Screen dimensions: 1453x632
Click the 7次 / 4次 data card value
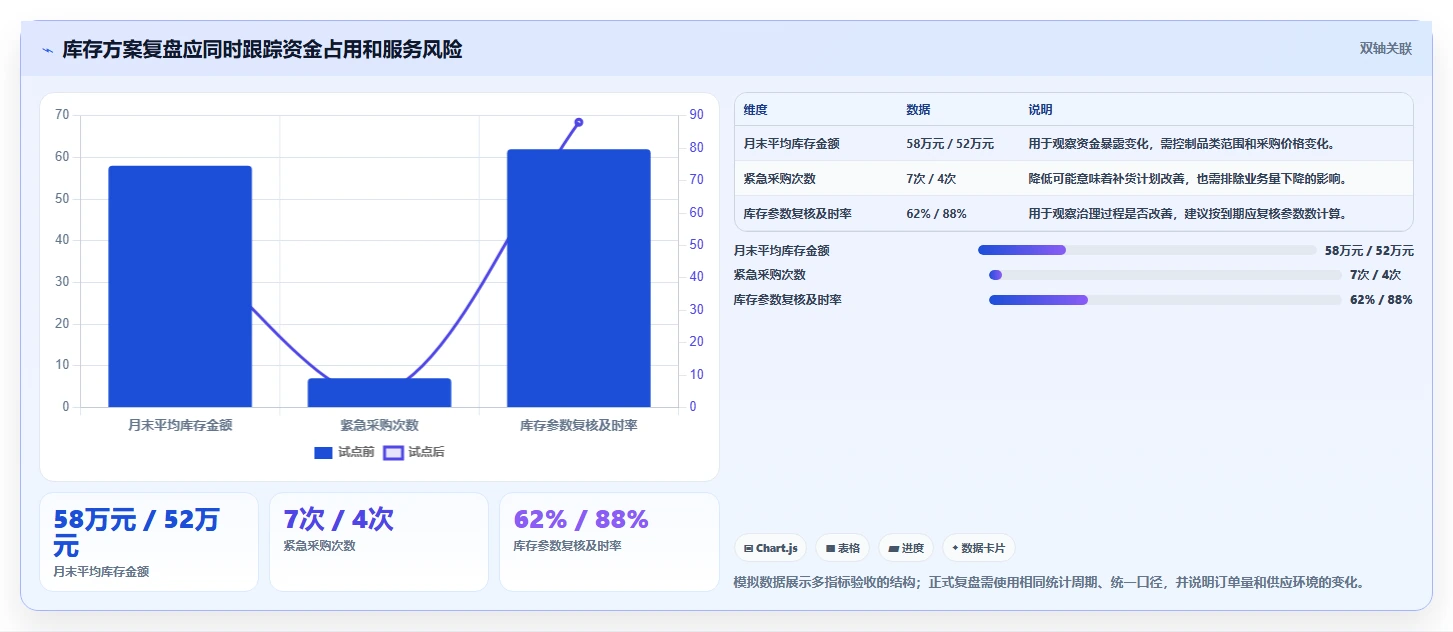point(338,520)
